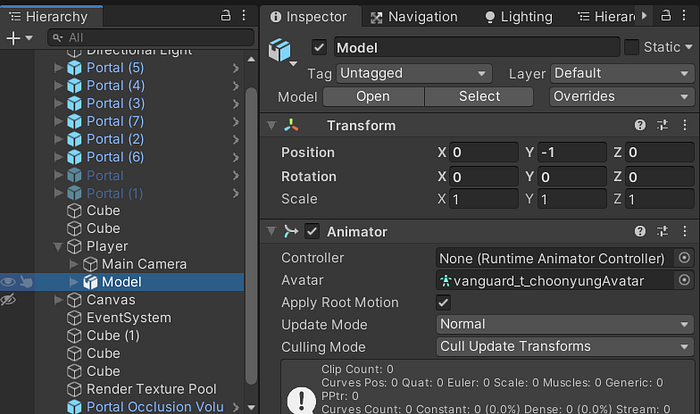Open the Transform component three-dot menu
700x414 pixels.
pyautogui.click(x=684, y=126)
